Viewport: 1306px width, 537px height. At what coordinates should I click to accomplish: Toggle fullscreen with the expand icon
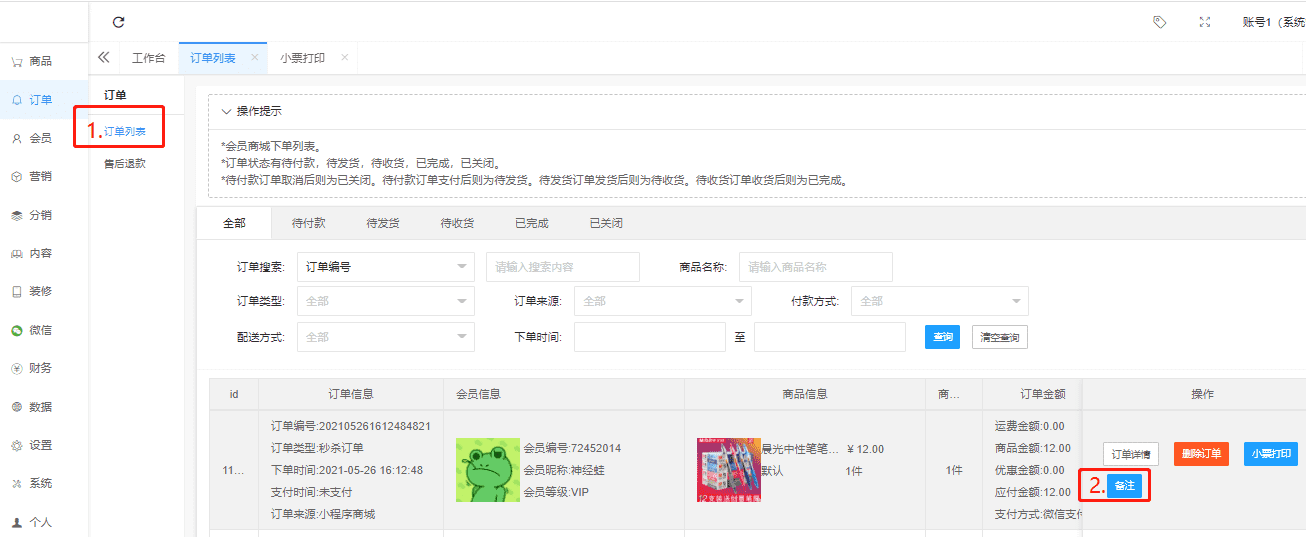pyautogui.click(x=1205, y=22)
